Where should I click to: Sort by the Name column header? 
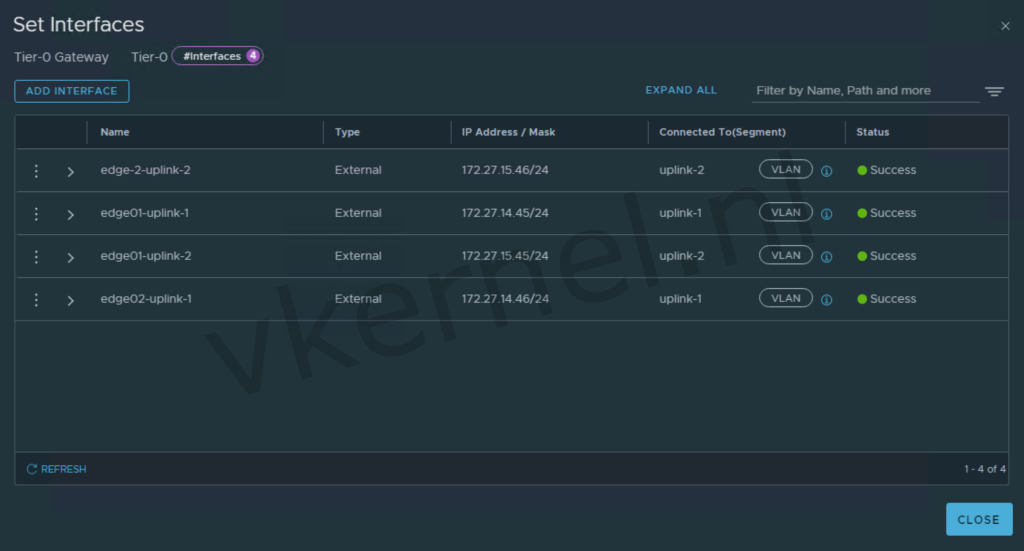[x=115, y=132]
